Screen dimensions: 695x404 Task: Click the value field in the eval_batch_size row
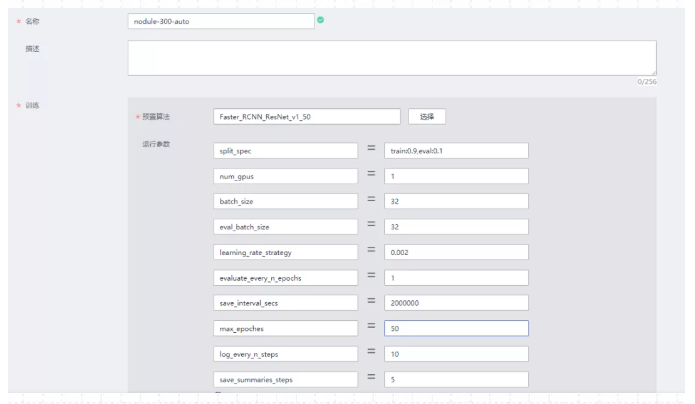click(456, 226)
